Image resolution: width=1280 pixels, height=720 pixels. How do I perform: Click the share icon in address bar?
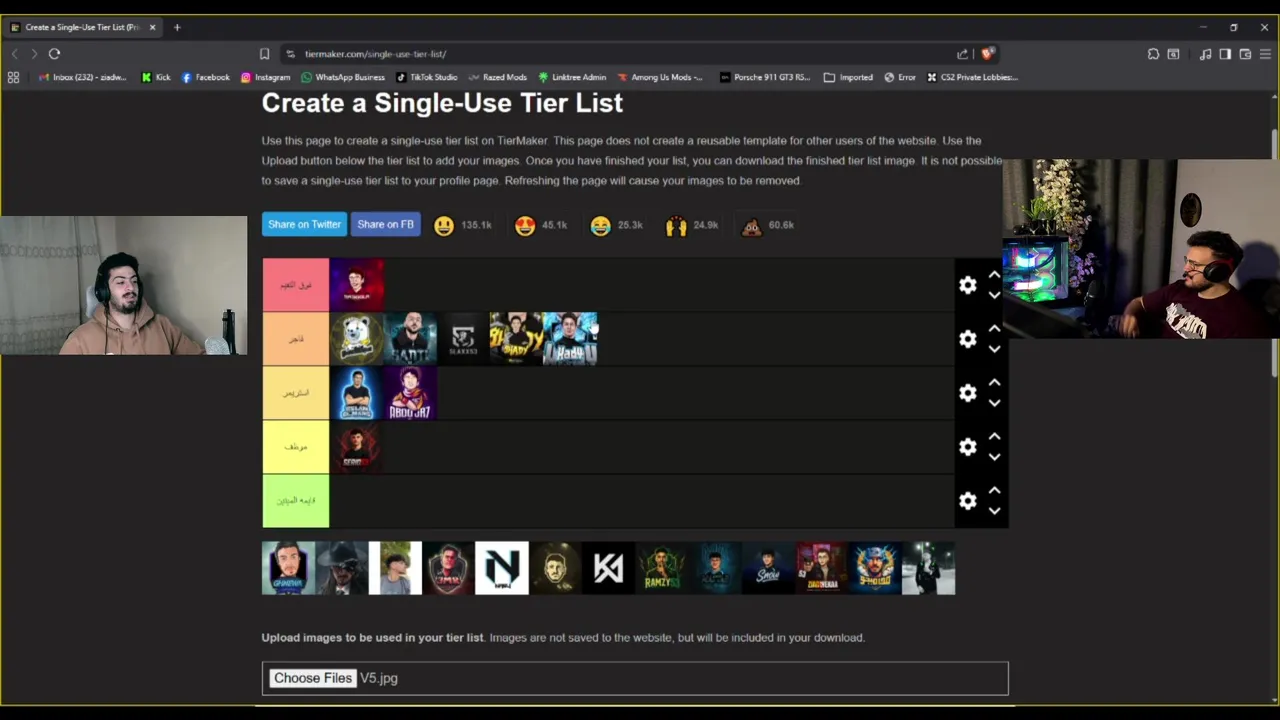(x=962, y=54)
